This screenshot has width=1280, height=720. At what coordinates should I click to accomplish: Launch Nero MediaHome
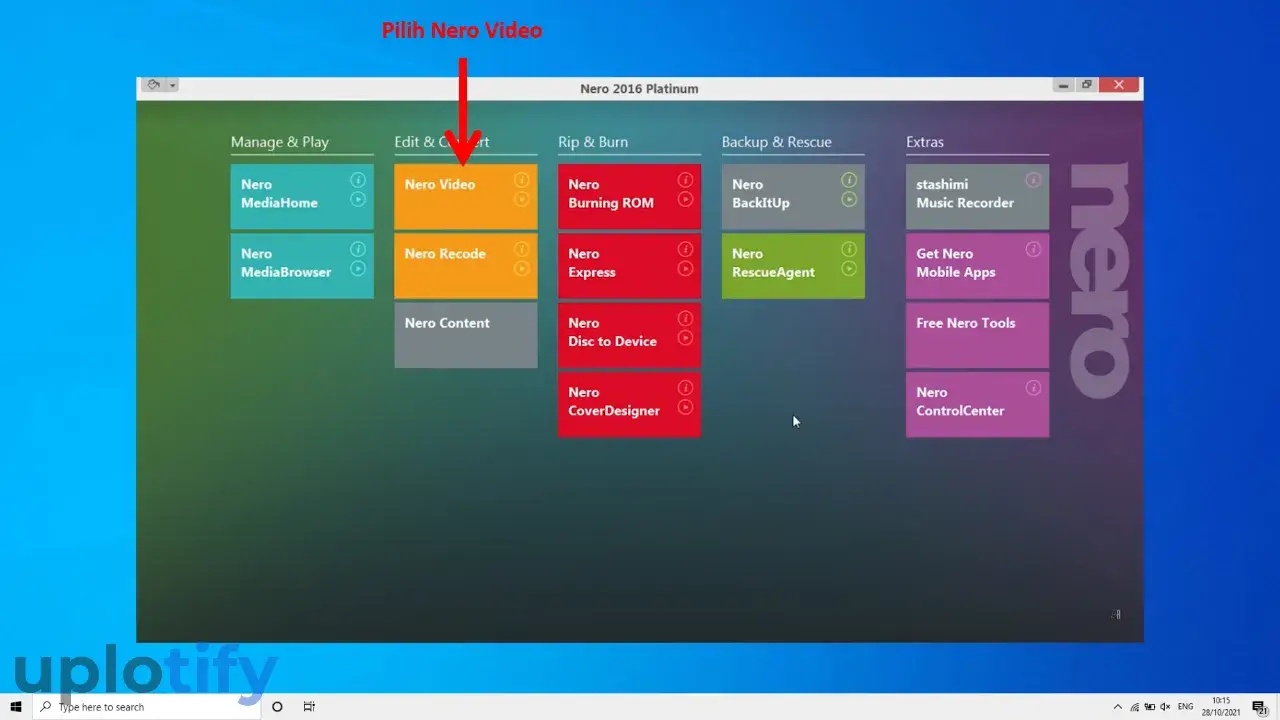302,197
